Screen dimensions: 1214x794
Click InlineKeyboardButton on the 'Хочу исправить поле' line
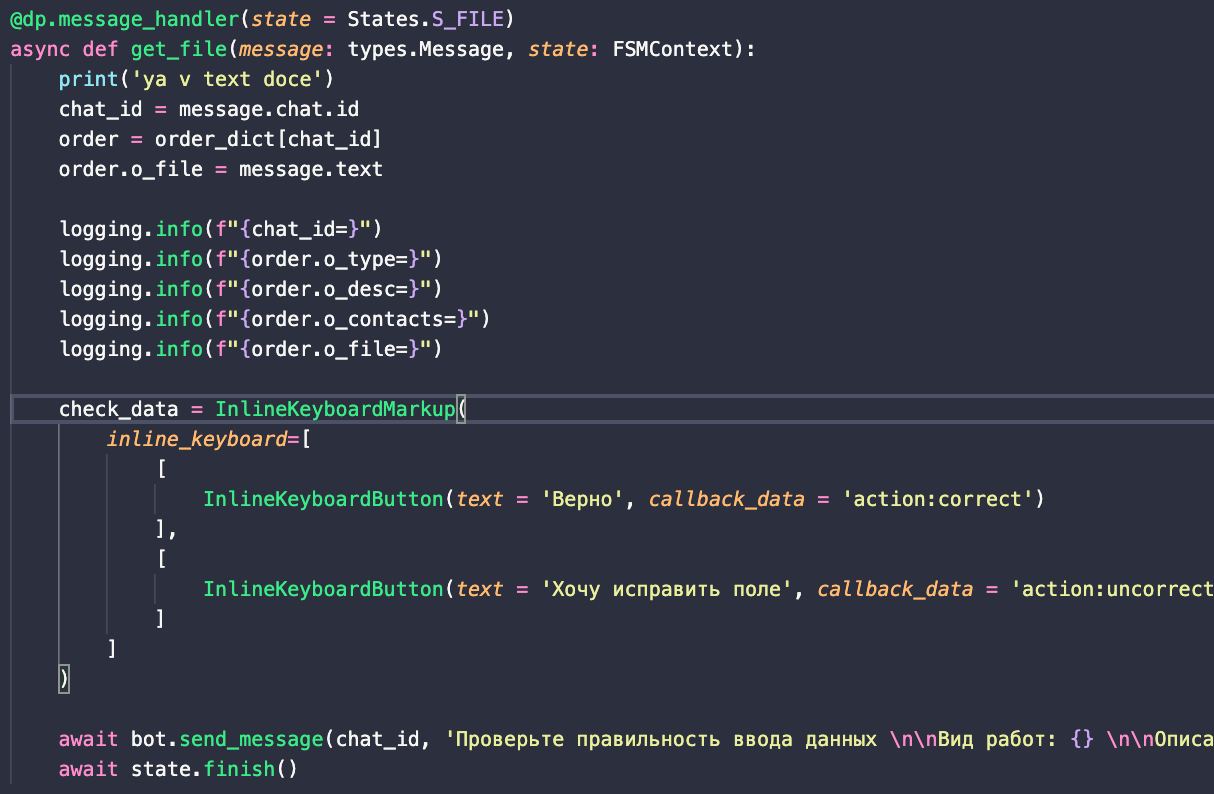(x=323, y=589)
